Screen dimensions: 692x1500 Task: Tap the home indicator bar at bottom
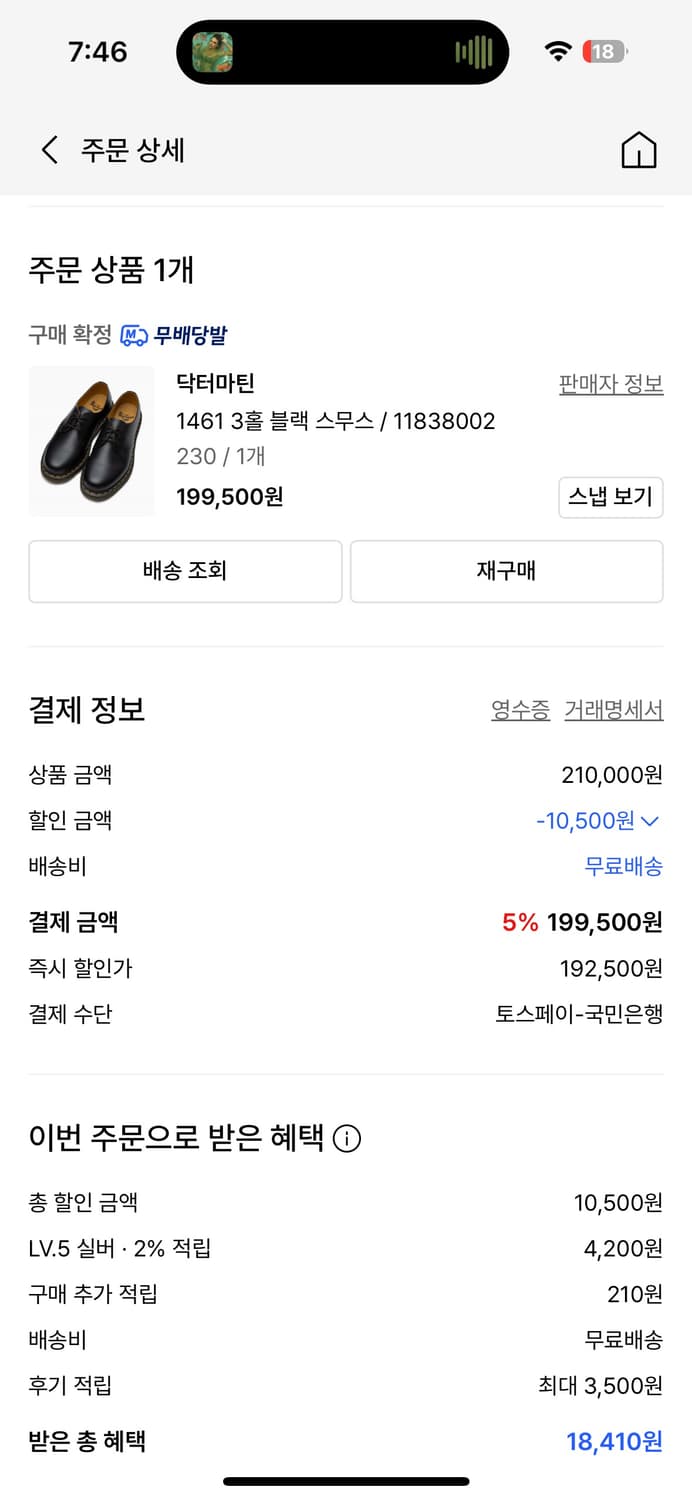coord(346,1481)
